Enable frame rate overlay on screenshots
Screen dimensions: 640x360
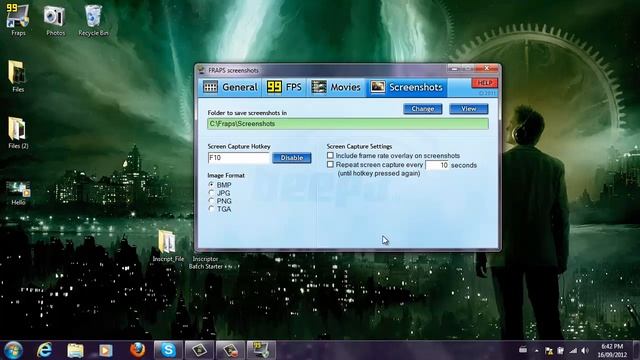click(330, 156)
